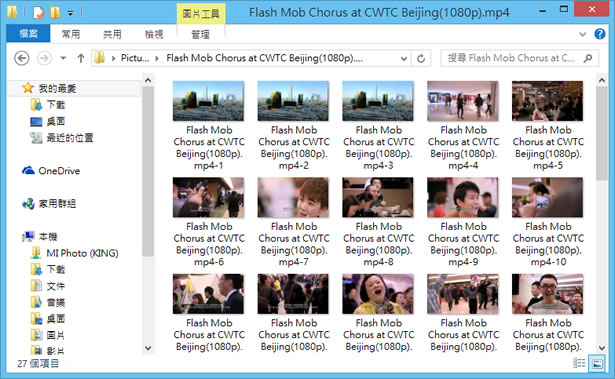Expand the address bar history dropdown
Screen dimensions: 615x379
pos(404,58)
